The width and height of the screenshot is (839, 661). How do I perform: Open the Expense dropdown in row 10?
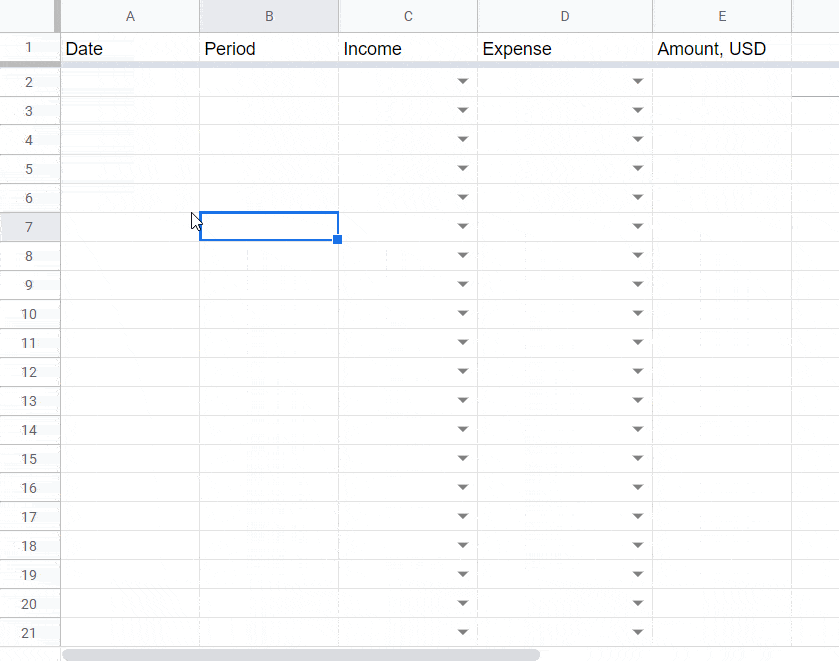coord(637,313)
